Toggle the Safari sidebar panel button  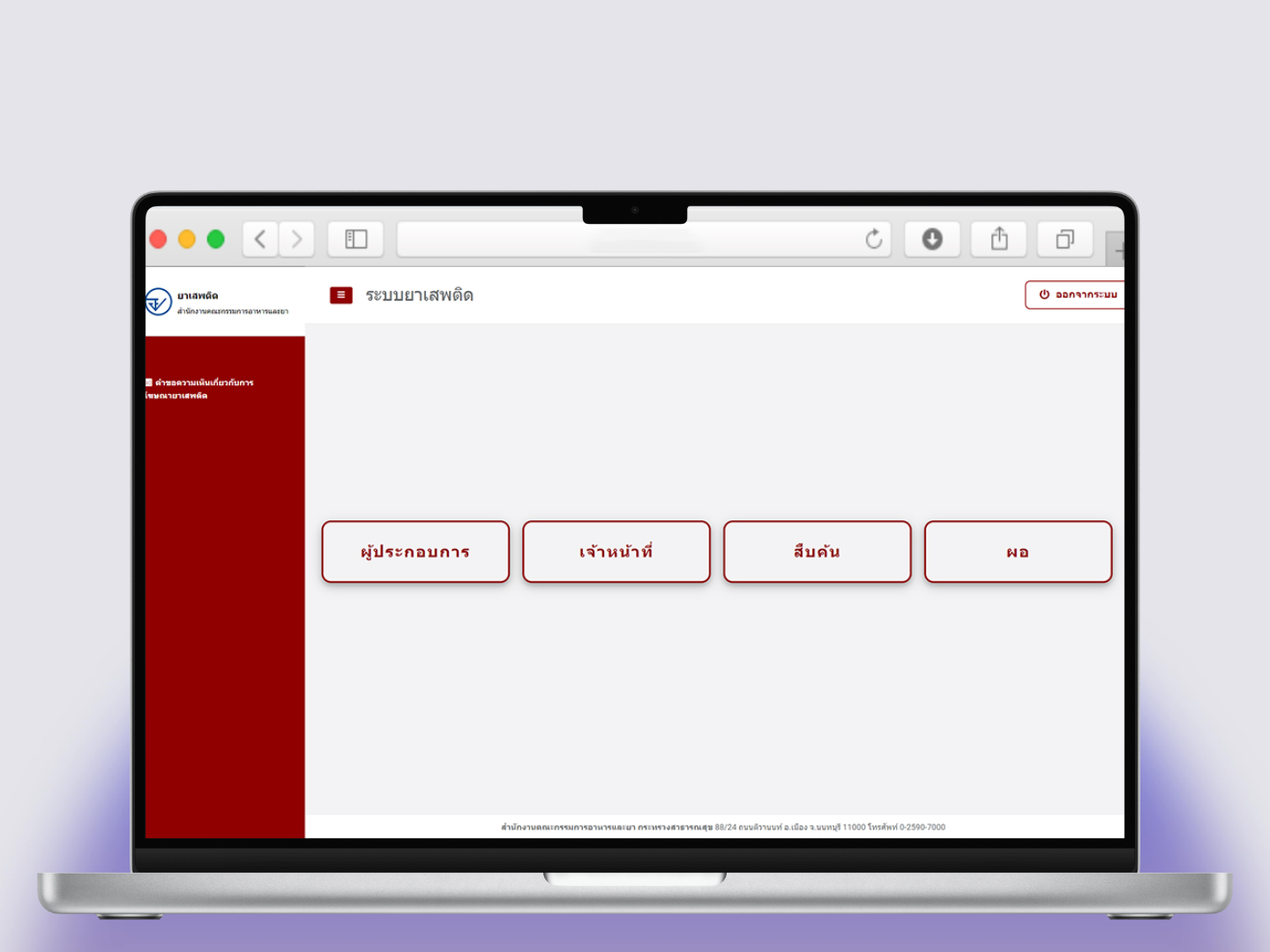(355, 239)
